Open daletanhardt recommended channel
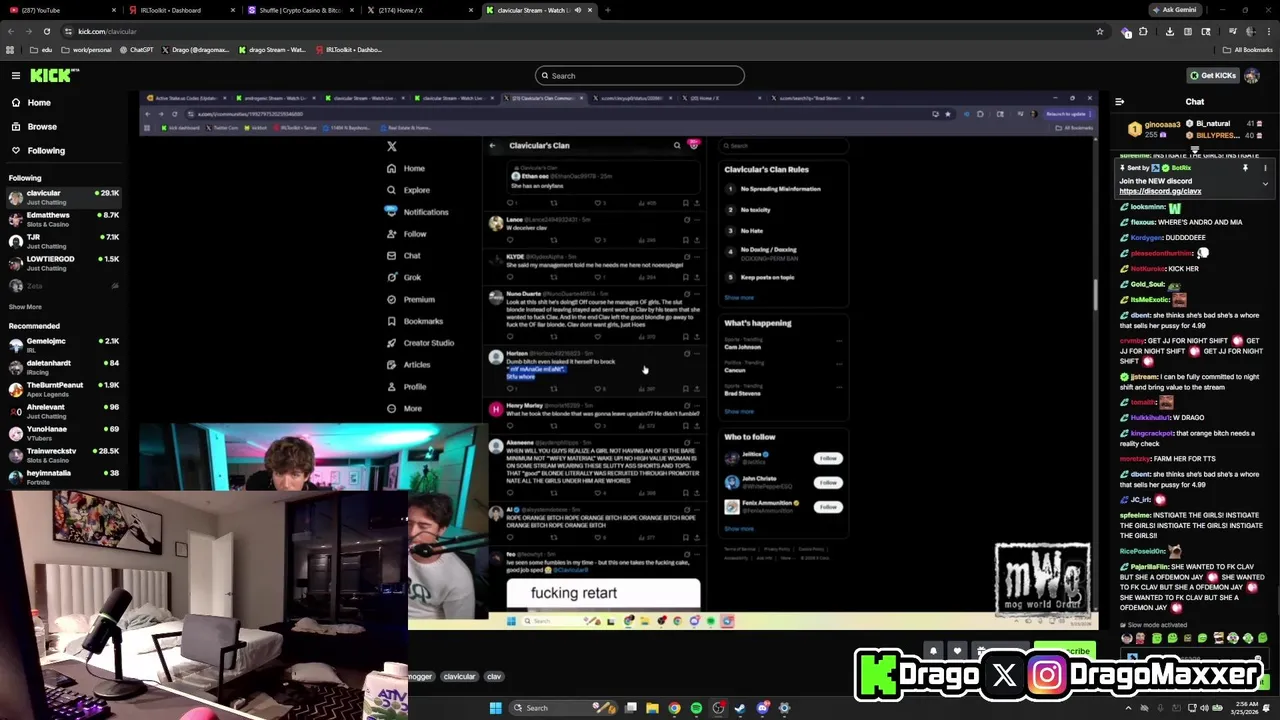This screenshot has height=720, width=1280. click(64, 367)
